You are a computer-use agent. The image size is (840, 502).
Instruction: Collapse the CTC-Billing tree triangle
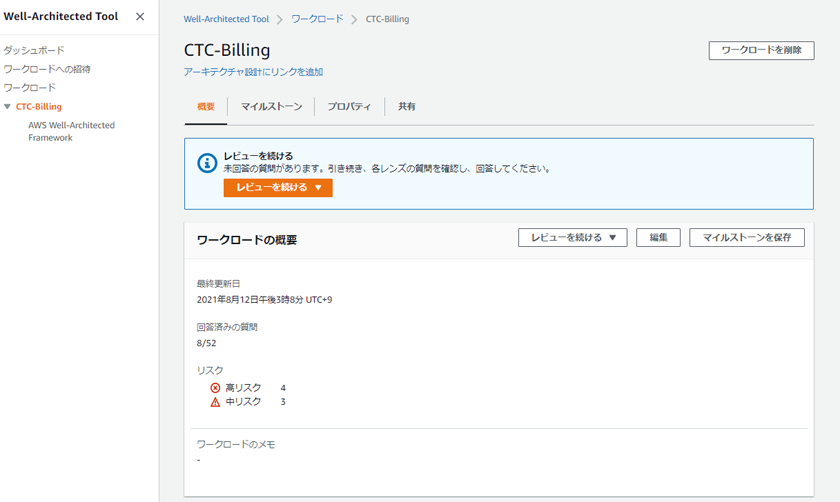tap(8, 107)
